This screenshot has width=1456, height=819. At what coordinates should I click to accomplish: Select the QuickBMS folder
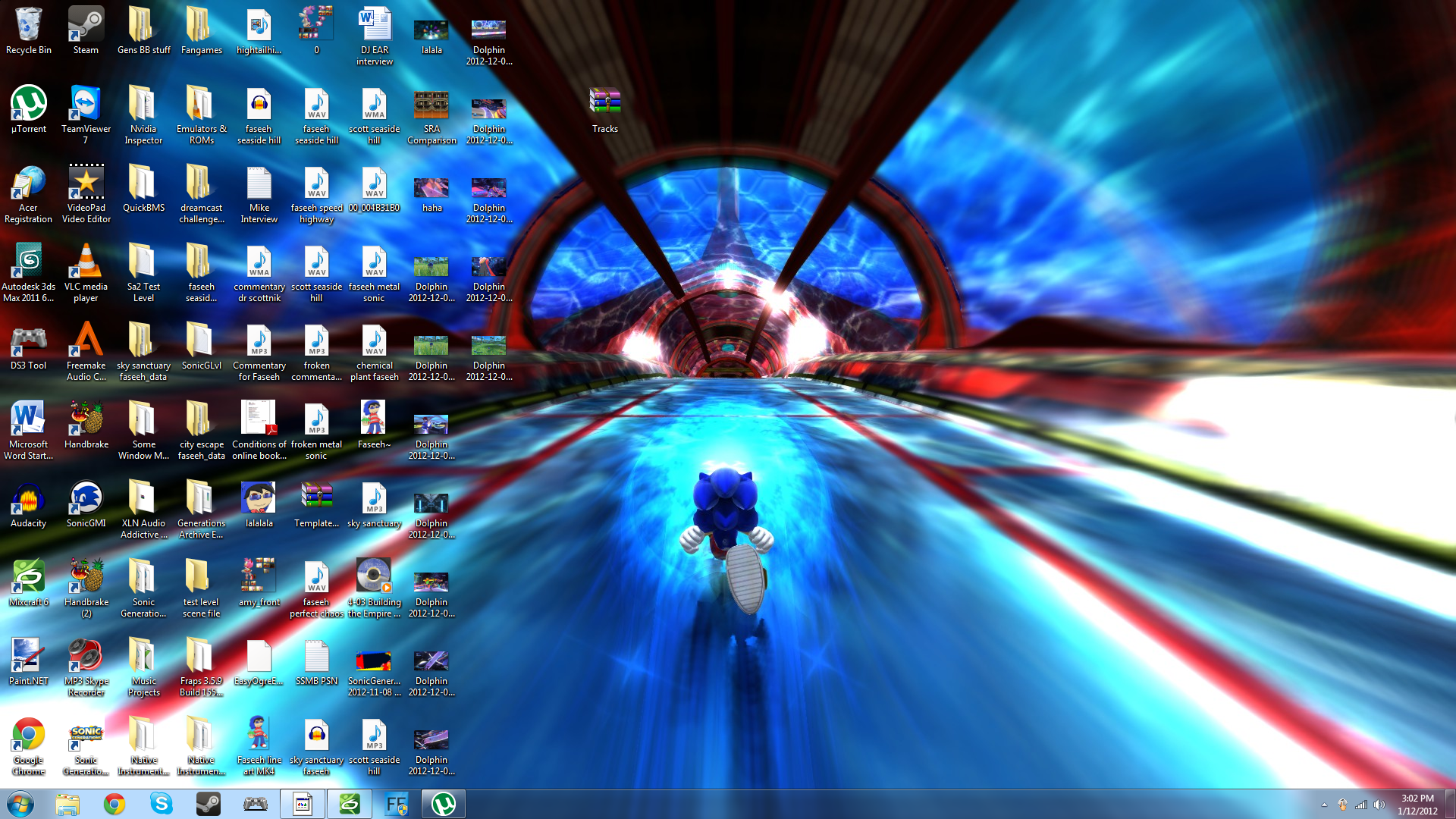[144, 189]
